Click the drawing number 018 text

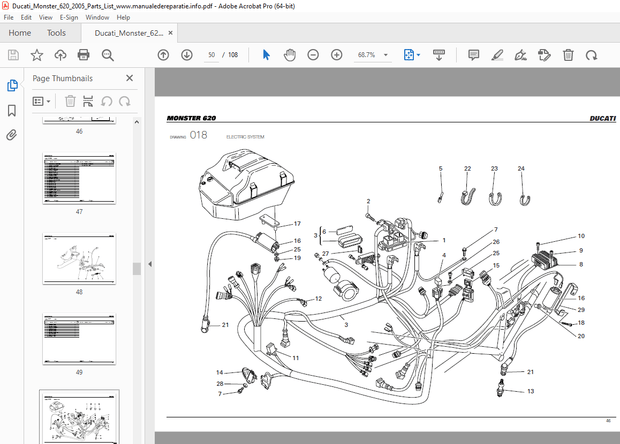(198, 135)
